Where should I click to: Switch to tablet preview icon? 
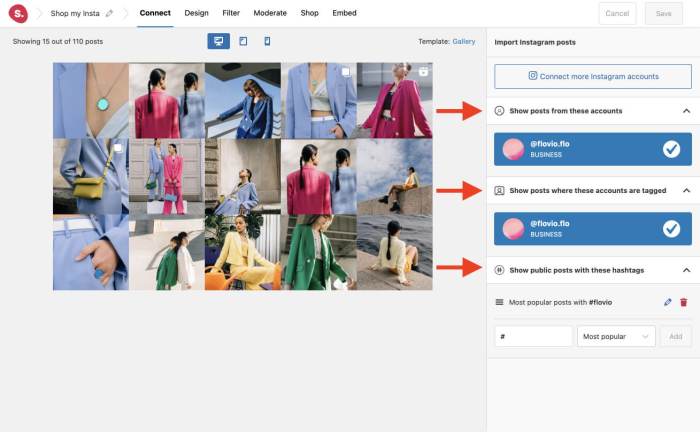(243, 41)
